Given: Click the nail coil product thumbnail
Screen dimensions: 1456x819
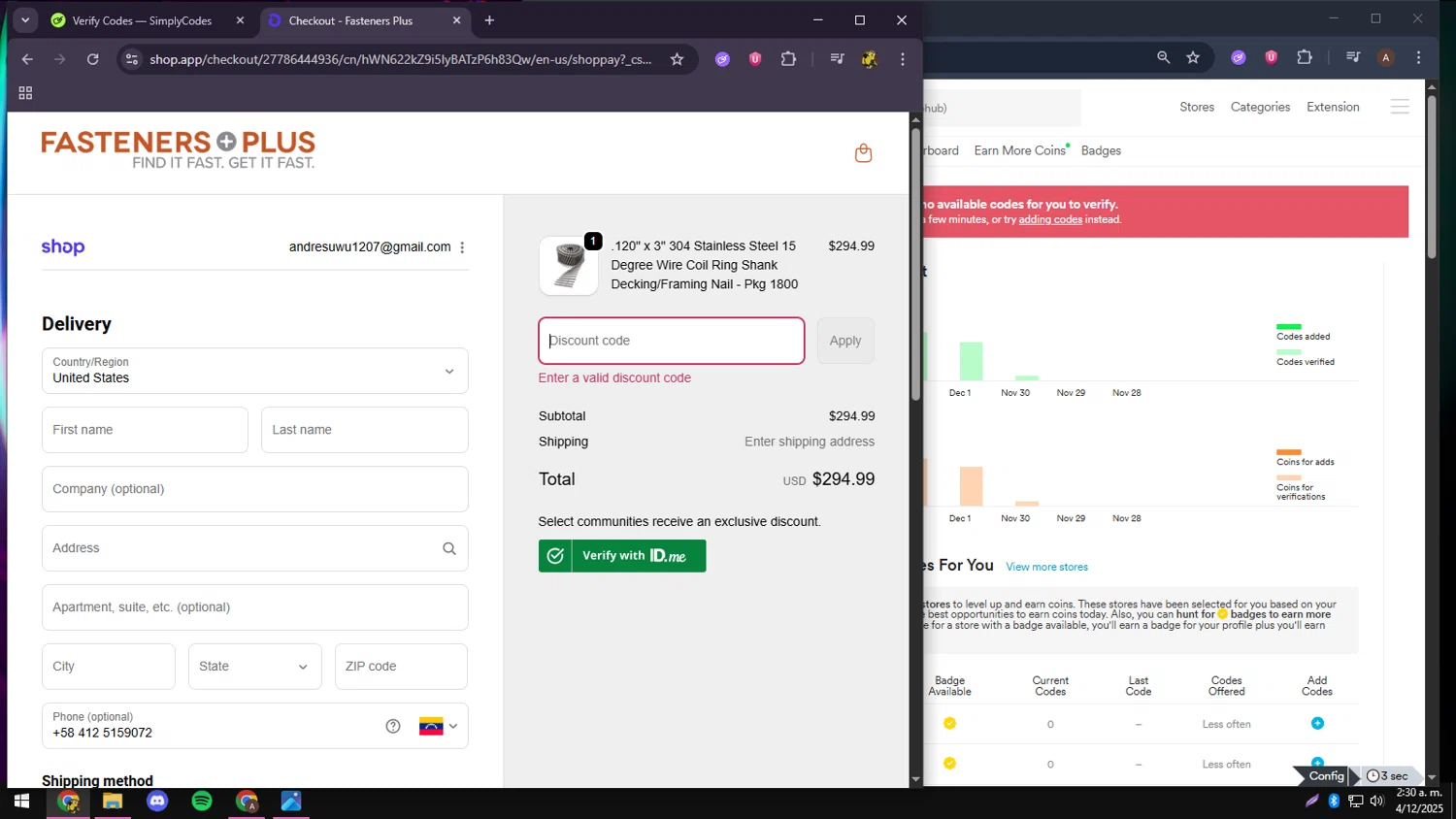Looking at the screenshot, I should (569, 266).
